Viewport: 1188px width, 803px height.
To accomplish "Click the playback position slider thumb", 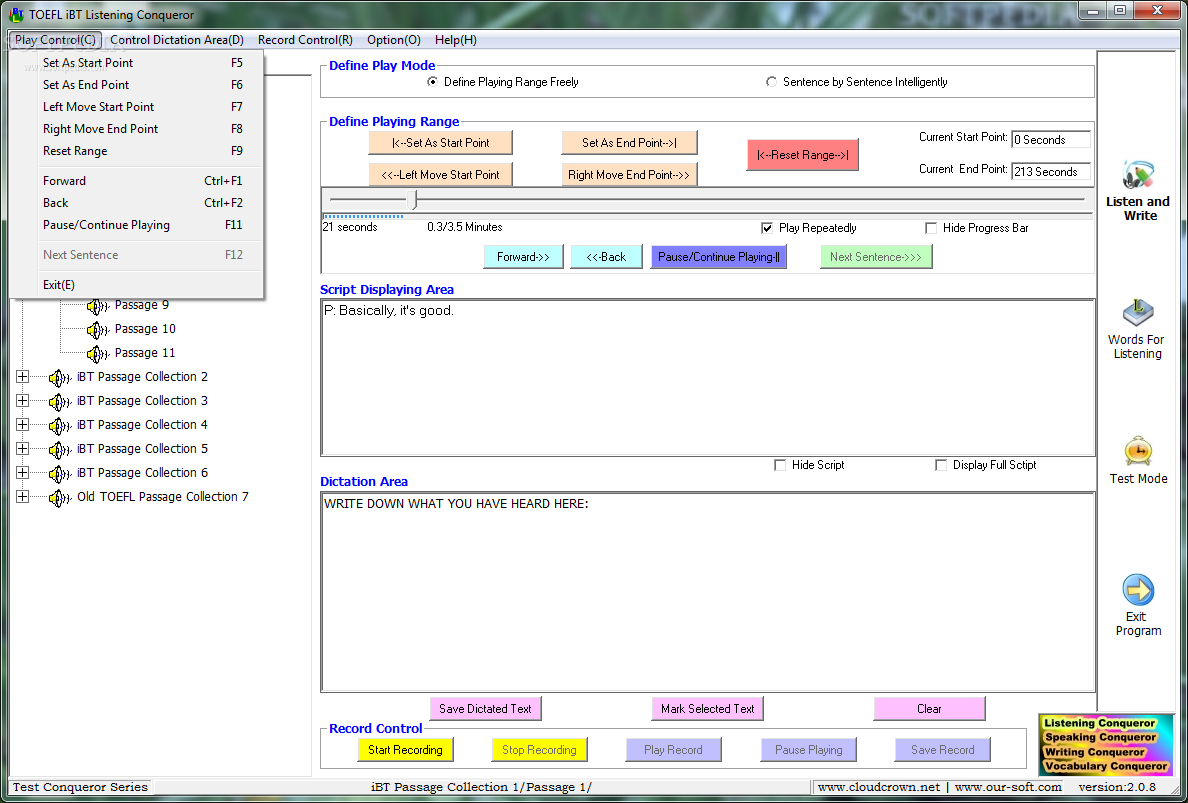I will [x=412, y=200].
